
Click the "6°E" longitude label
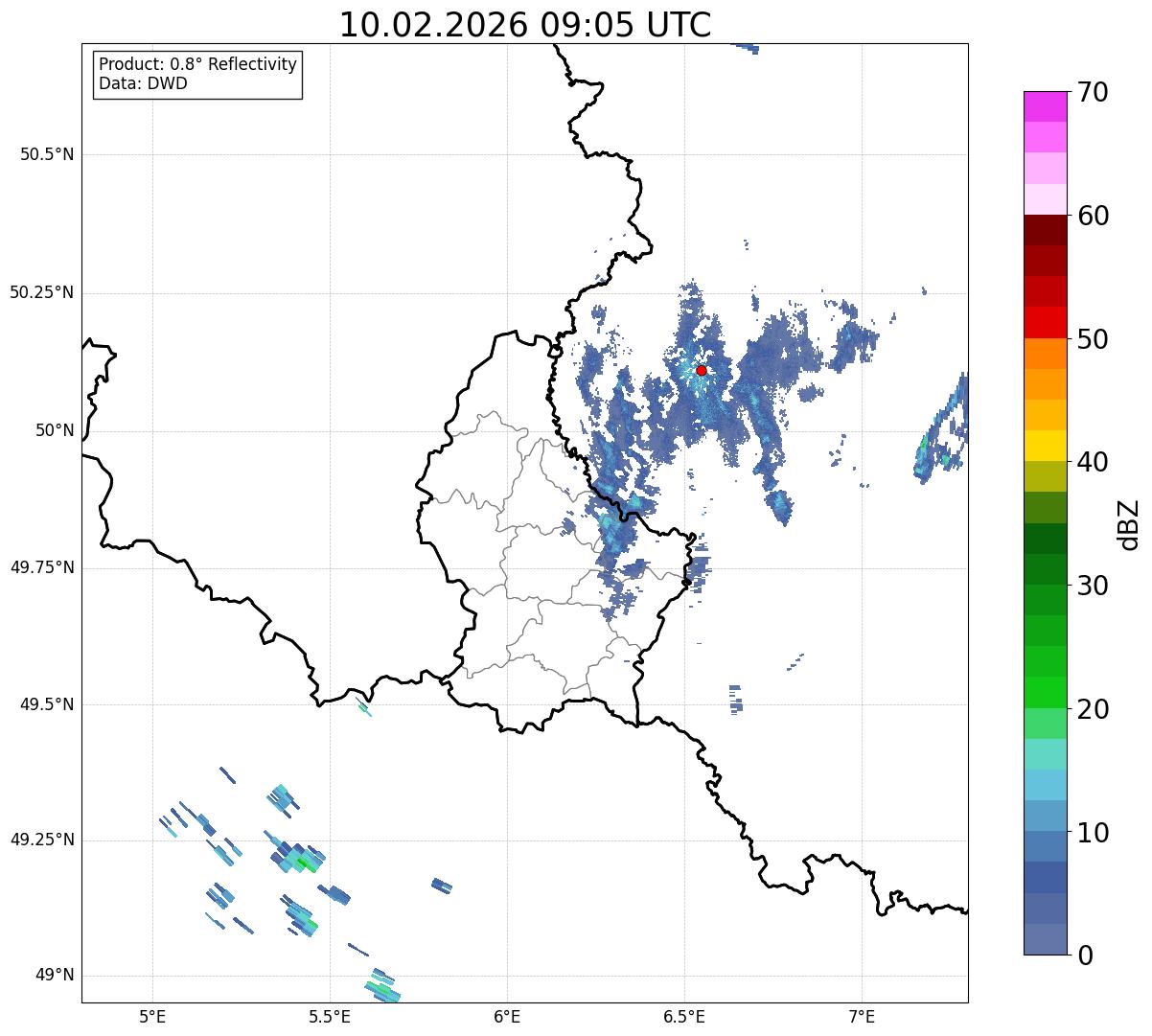coord(507,1016)
